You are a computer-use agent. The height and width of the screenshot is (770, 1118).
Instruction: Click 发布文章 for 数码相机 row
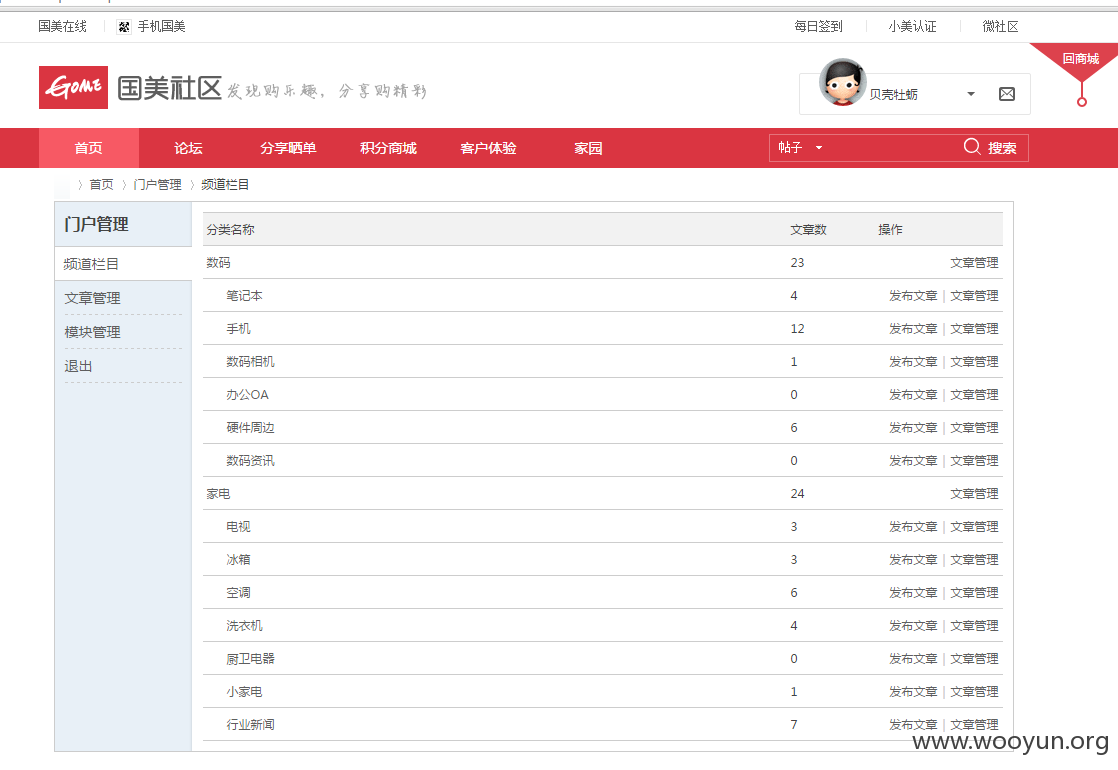[913, 362]
